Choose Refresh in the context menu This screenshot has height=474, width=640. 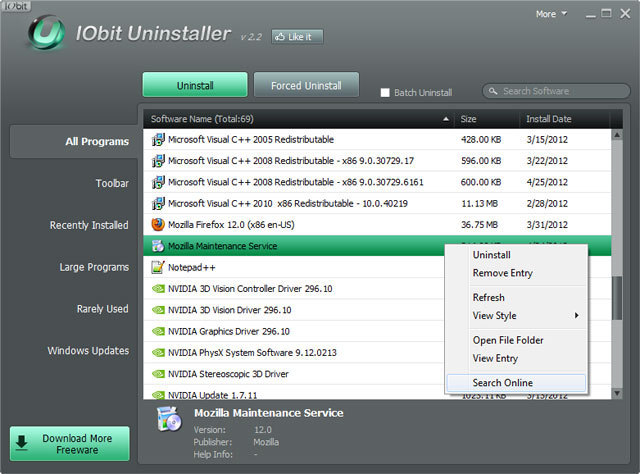489,297
